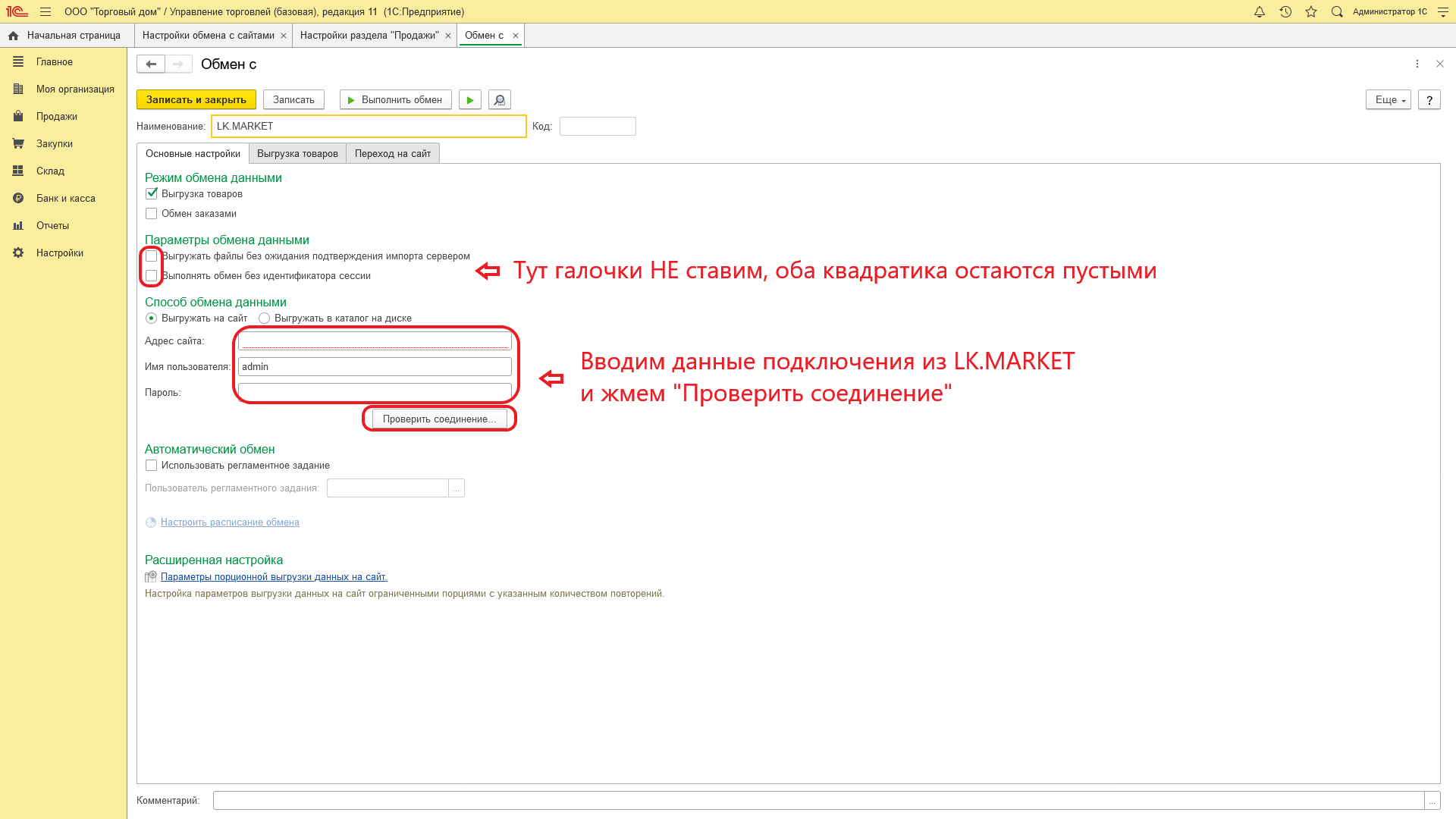
Task: Click the 1C logo icon
Action: (17, 11)
